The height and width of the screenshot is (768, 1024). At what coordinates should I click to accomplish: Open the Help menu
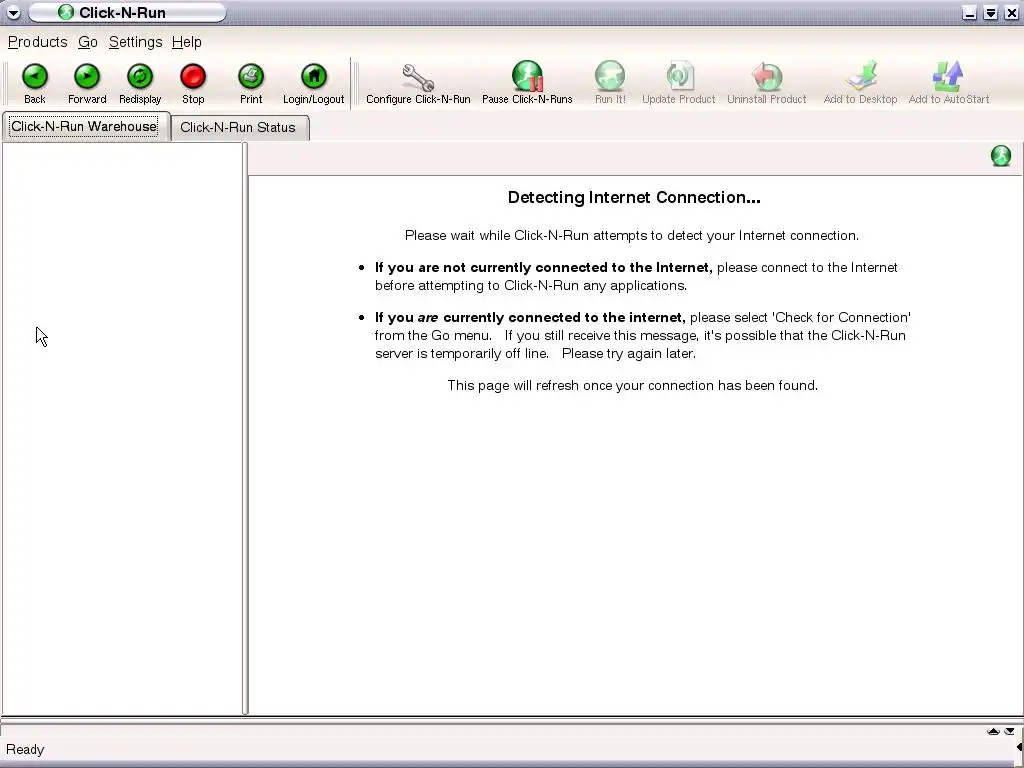[x=187, y=42]
